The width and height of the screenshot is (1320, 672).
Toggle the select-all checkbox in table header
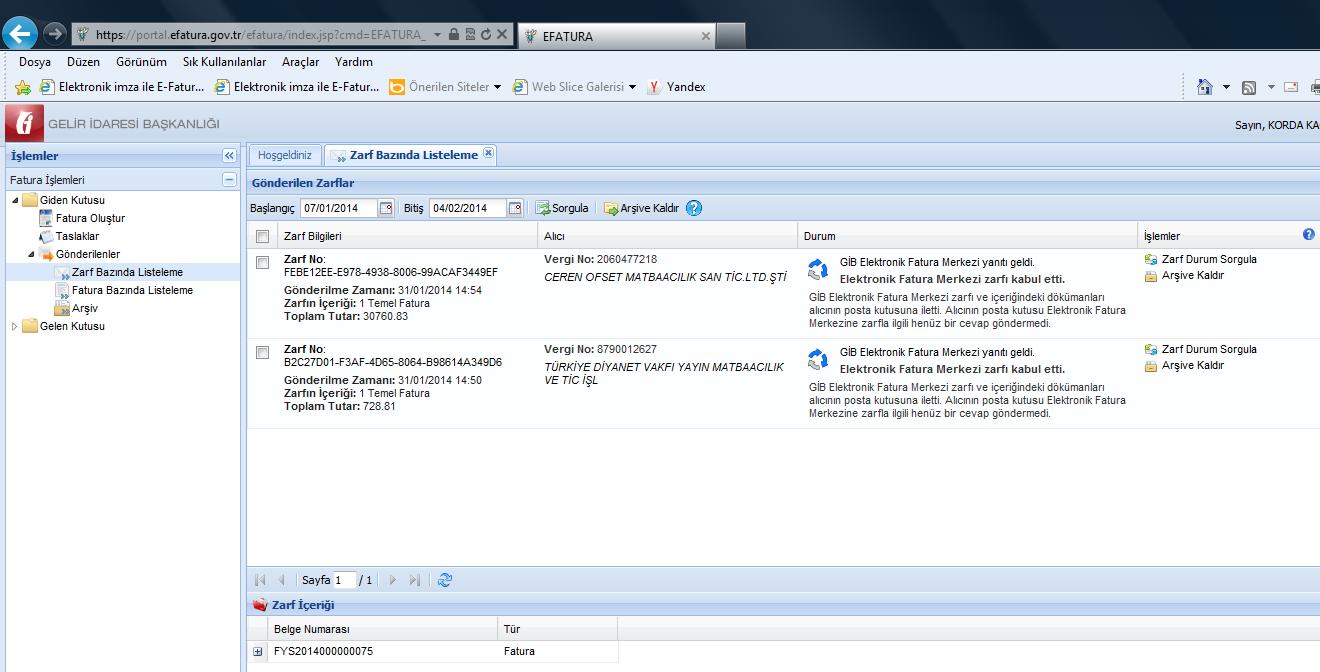262,237
